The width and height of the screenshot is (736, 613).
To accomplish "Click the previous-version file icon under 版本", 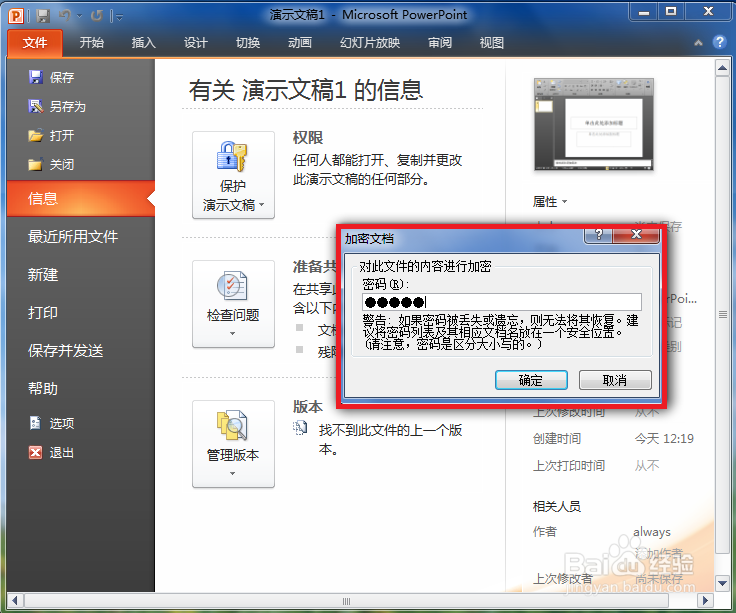I will coord(300,428).
